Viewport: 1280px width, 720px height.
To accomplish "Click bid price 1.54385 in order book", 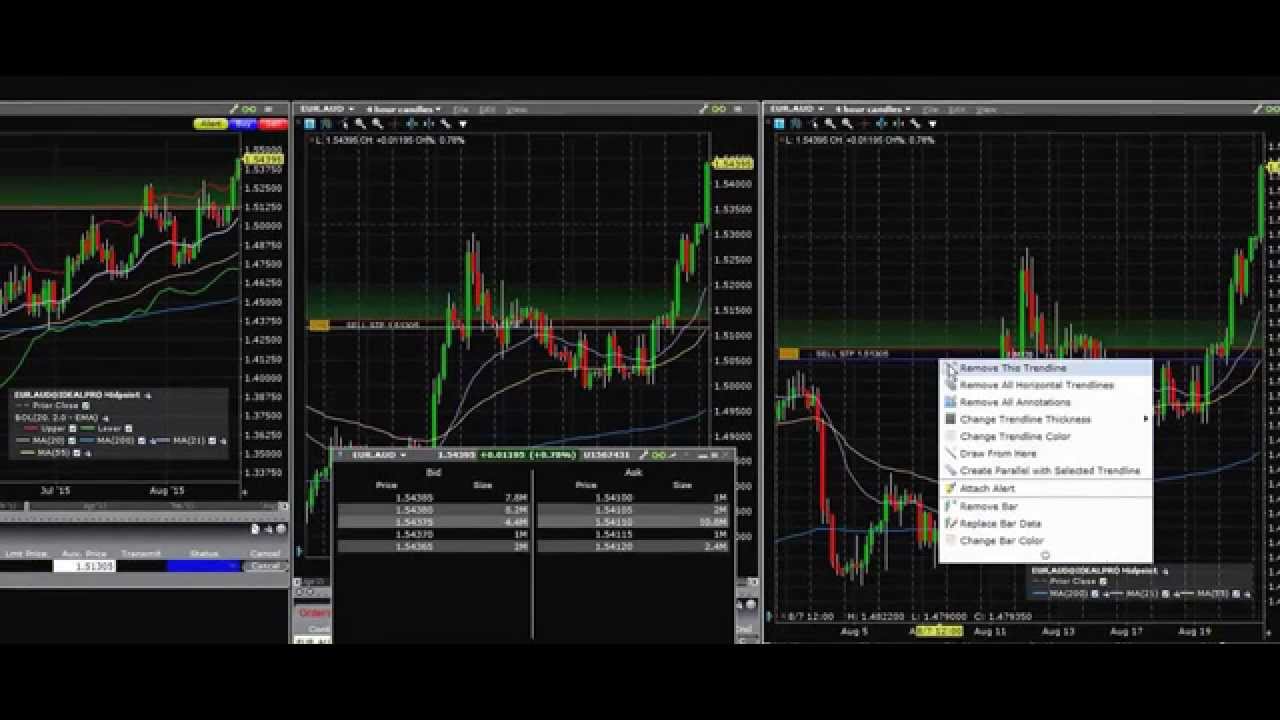I will pyautogui.click(x=414, y=497).
